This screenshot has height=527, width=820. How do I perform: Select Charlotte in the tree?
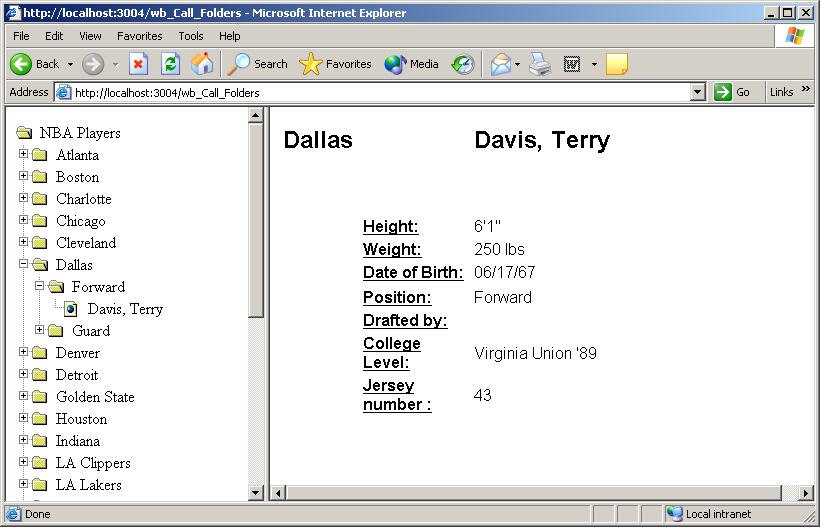(84, 199)
